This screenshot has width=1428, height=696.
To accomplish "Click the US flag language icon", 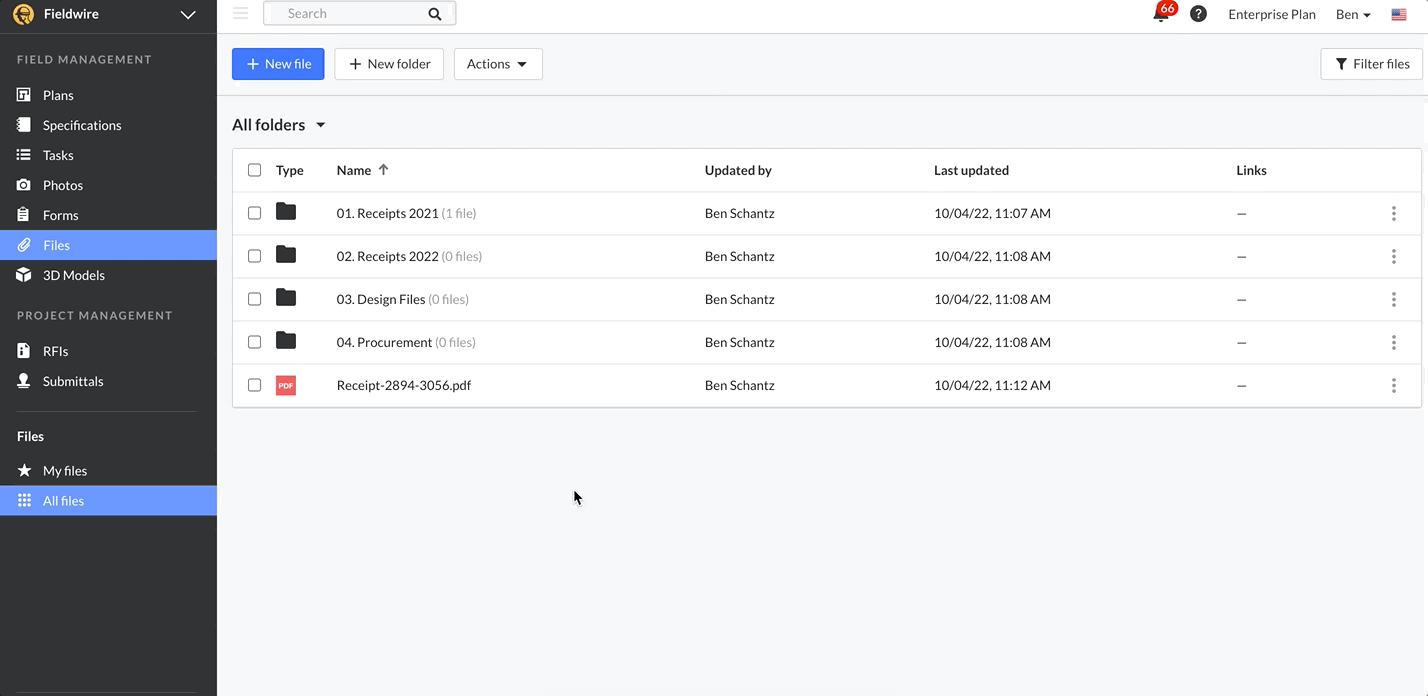I will pos(1398,15).
